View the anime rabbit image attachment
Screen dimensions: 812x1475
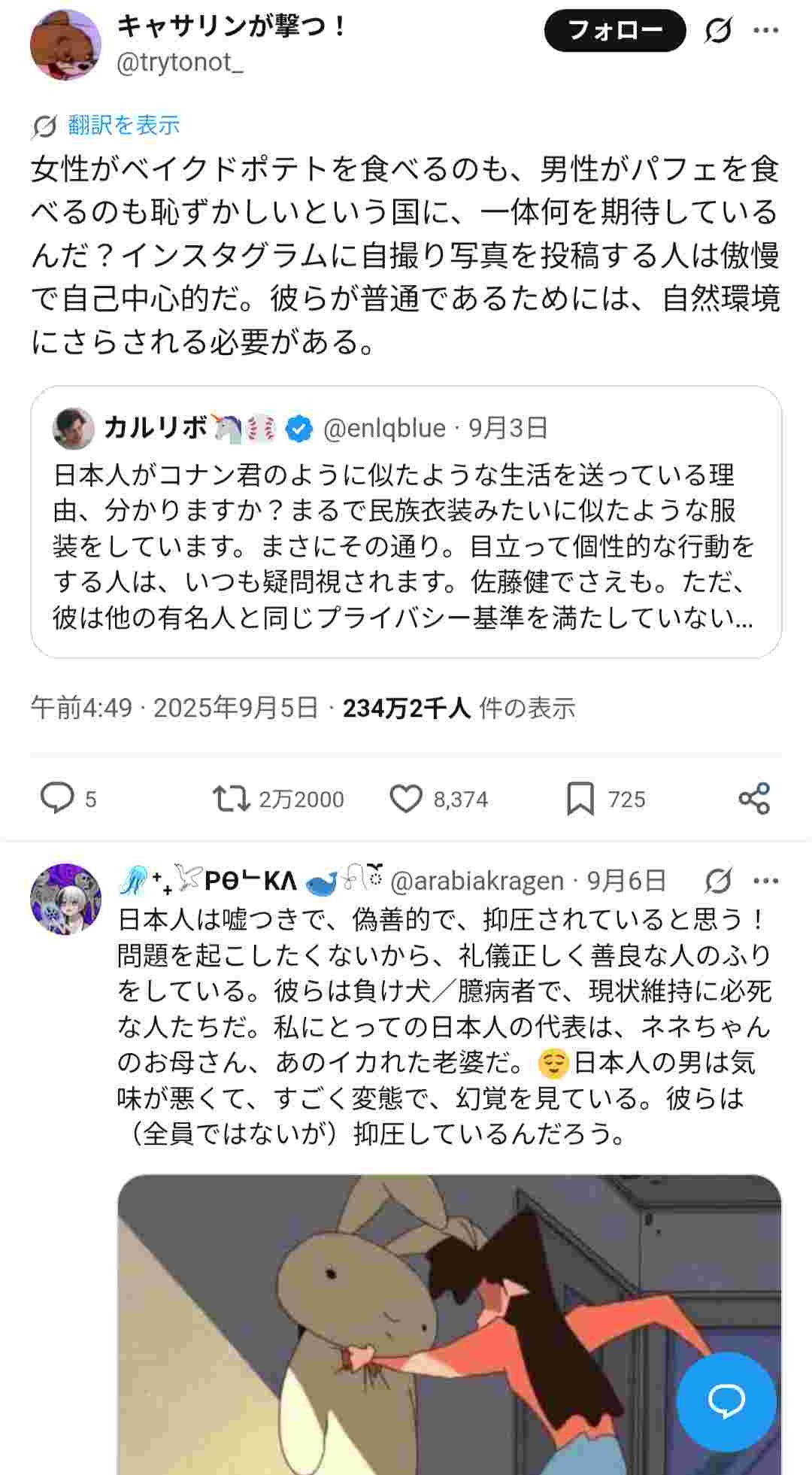tap(449, 1324)
